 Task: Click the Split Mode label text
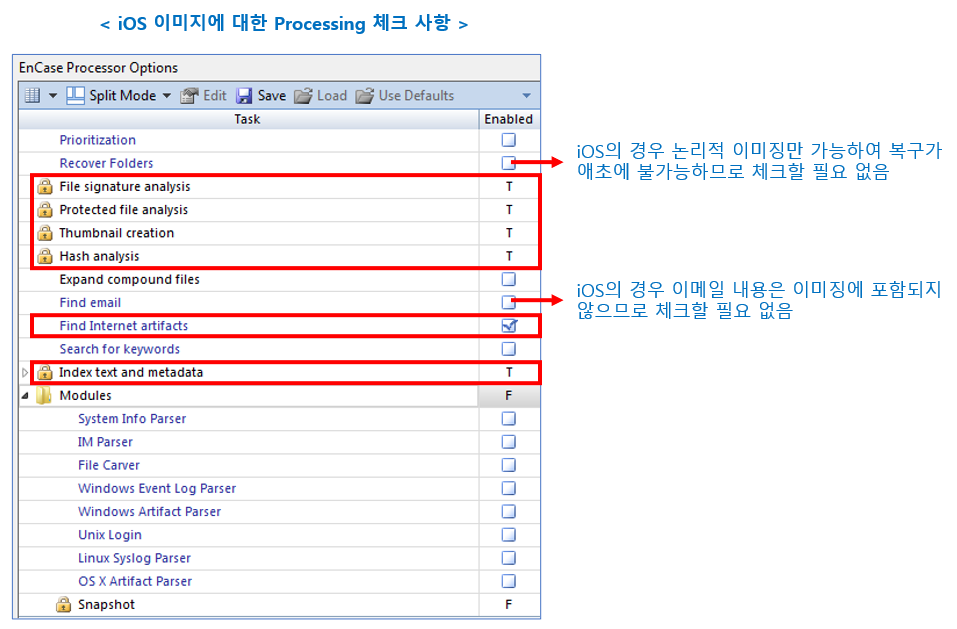(x=123, y=95)
